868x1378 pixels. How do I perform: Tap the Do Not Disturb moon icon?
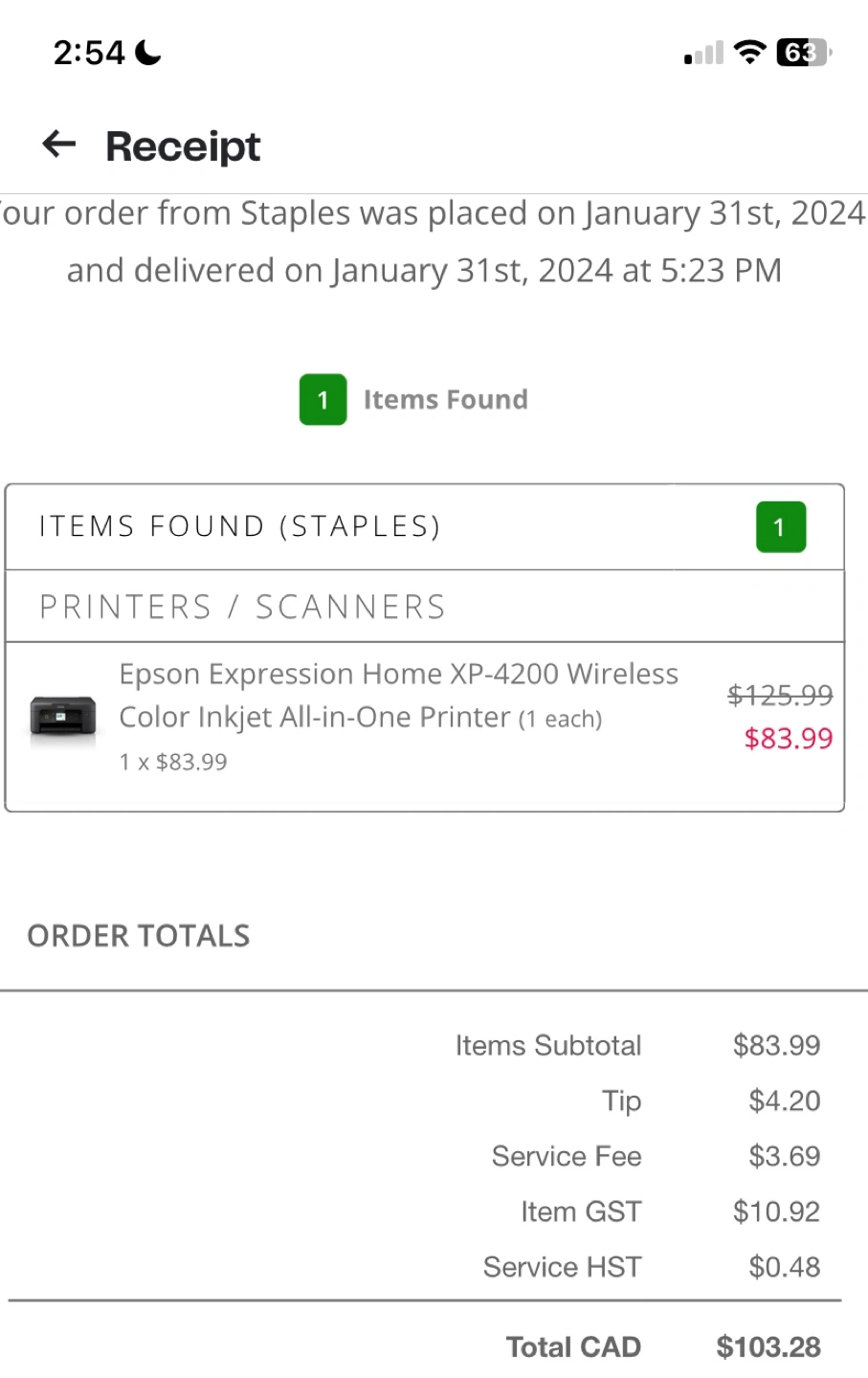(148, 53)
